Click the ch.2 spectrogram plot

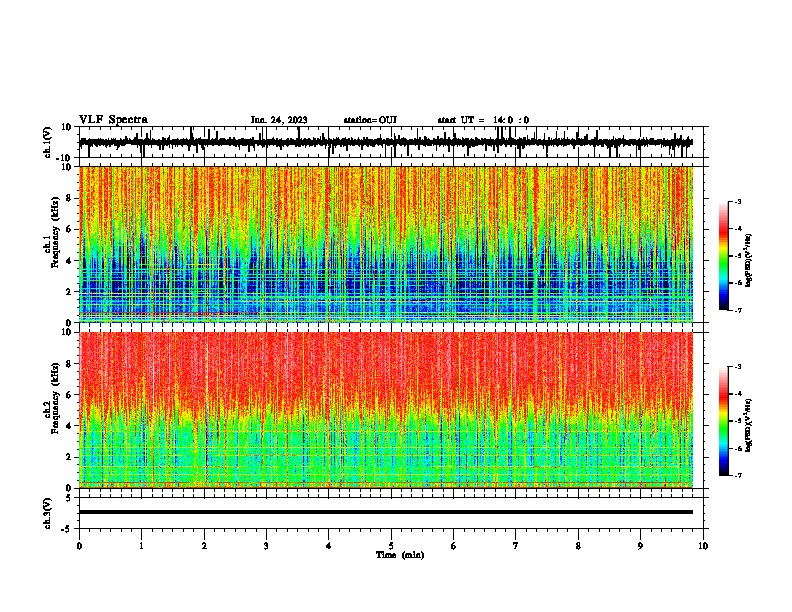click(x=386, y=410)
